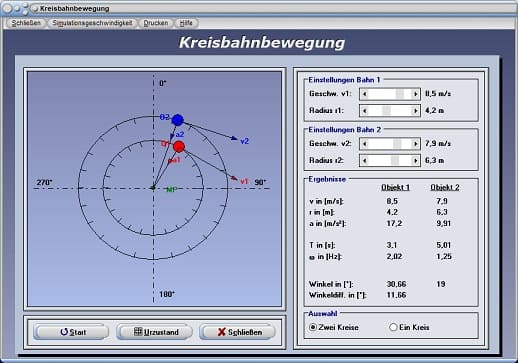Increase Radius r1 with right arrow
518x363 pixels.
[x=415, y=111]
